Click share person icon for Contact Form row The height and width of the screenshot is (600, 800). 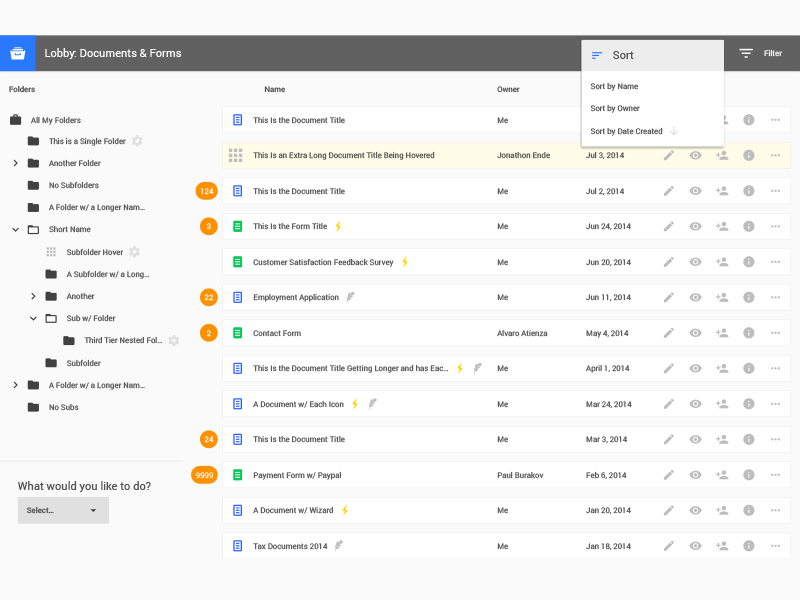coord(722,333)
